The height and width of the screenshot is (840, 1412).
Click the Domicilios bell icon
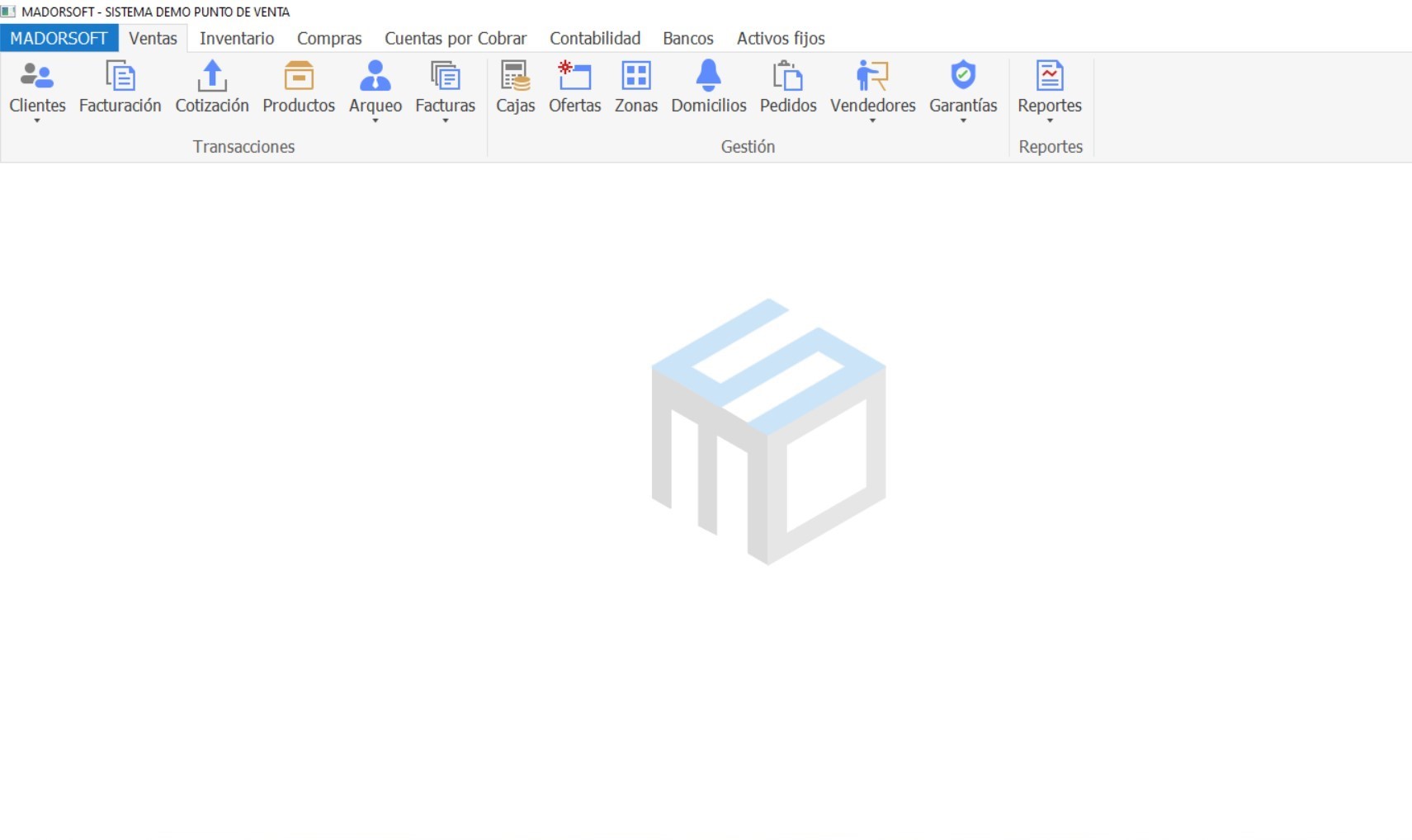(708, 77)
